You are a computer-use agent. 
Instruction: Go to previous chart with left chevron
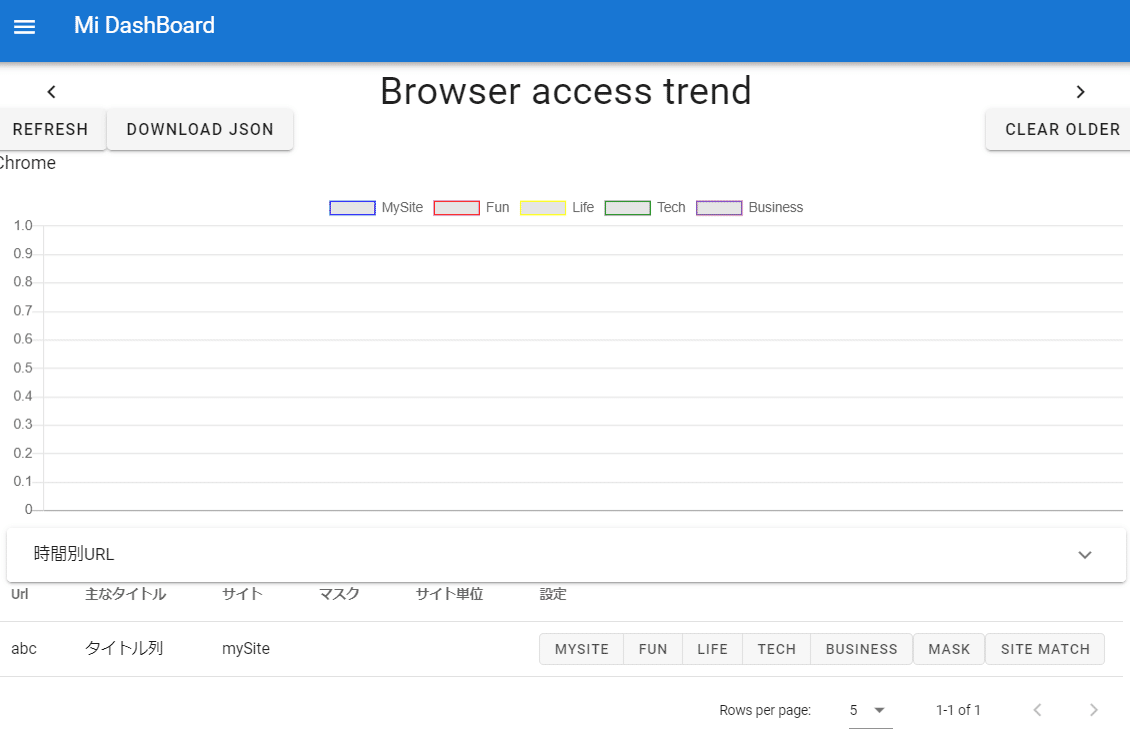coord(52,92)
